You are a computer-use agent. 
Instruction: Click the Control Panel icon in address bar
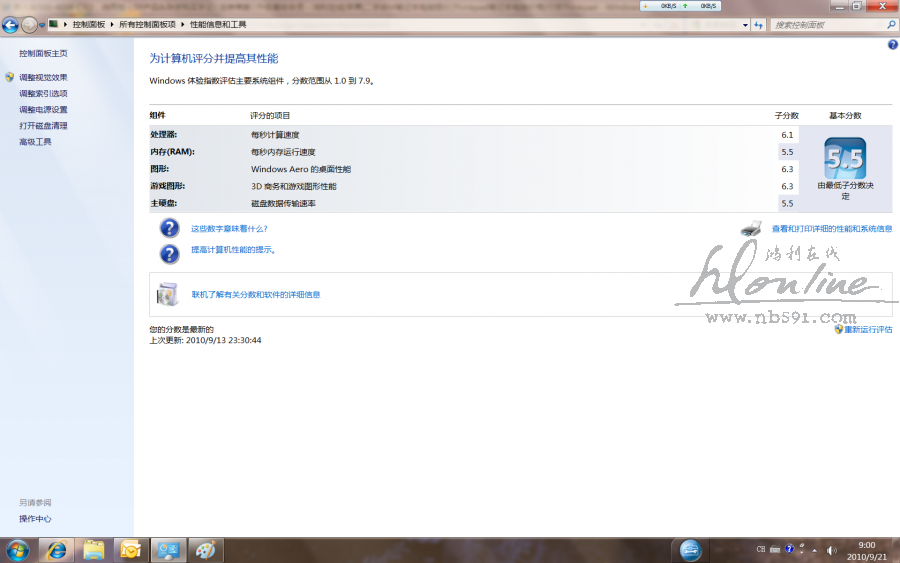click(53, 24)
